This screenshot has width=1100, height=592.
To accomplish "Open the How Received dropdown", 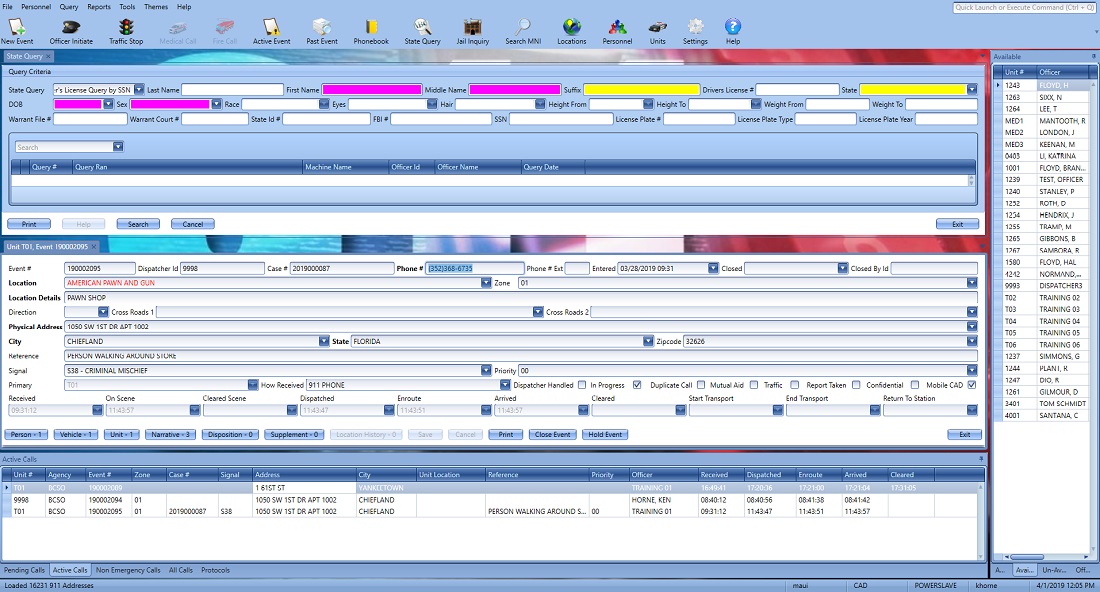I will coord(505,384).
